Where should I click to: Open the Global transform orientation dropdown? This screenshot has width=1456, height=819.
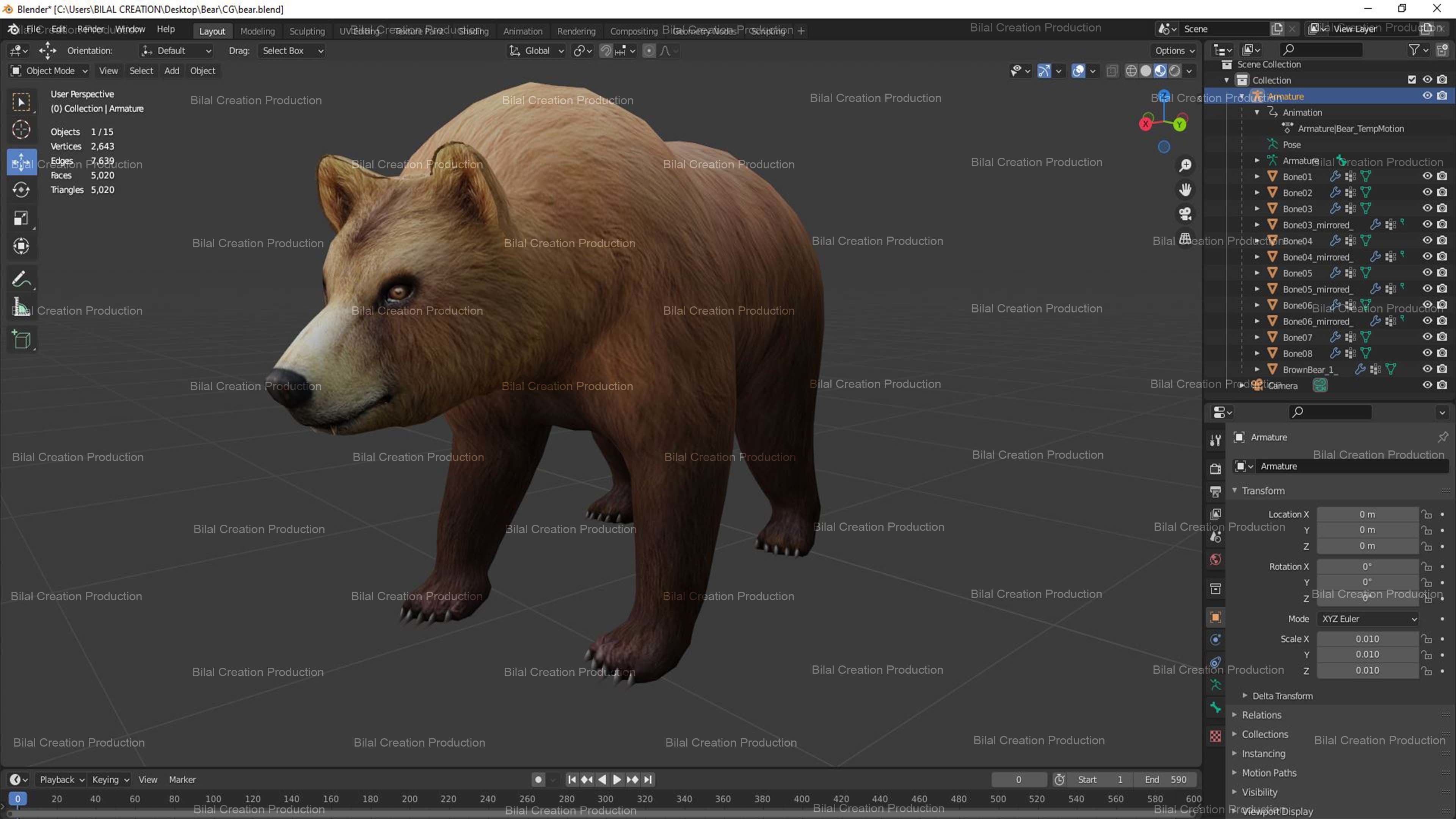537,51
